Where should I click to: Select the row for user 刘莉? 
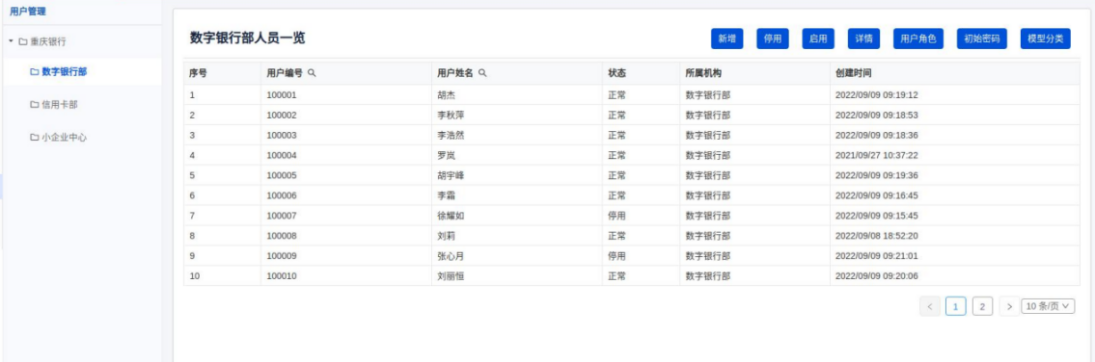point(631,236)
